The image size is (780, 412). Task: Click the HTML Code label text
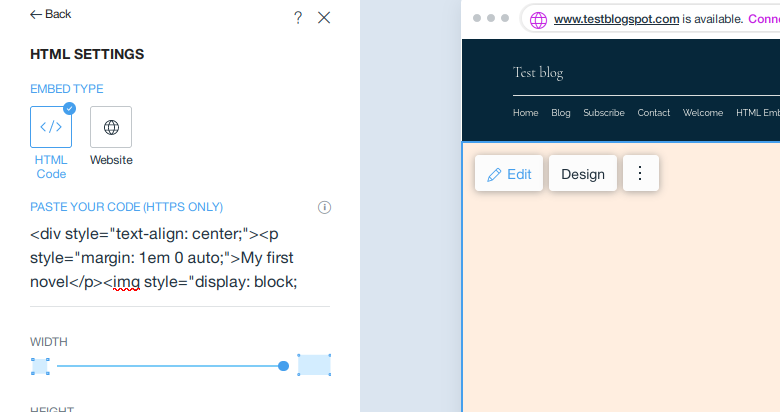point(51,167)
